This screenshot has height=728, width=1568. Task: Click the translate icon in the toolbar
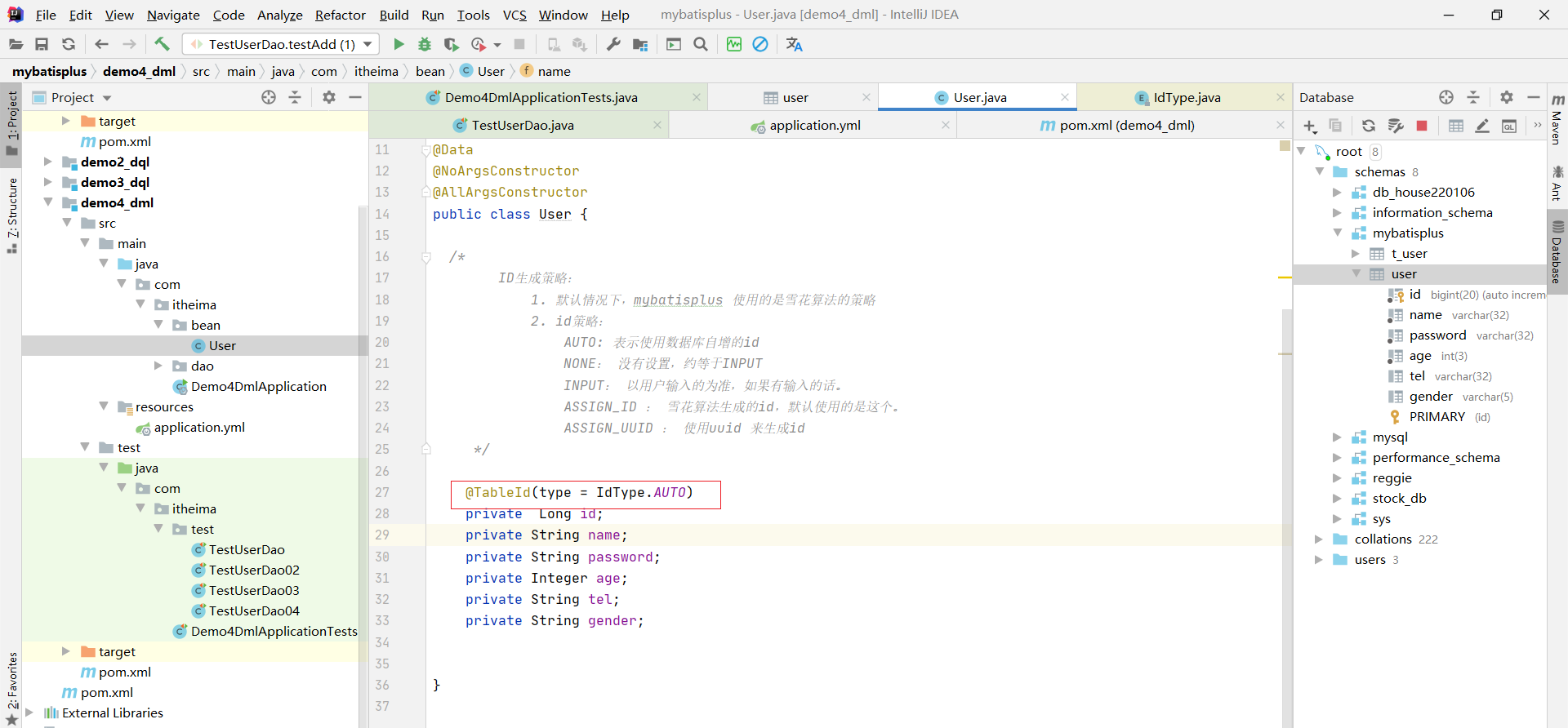794,44
